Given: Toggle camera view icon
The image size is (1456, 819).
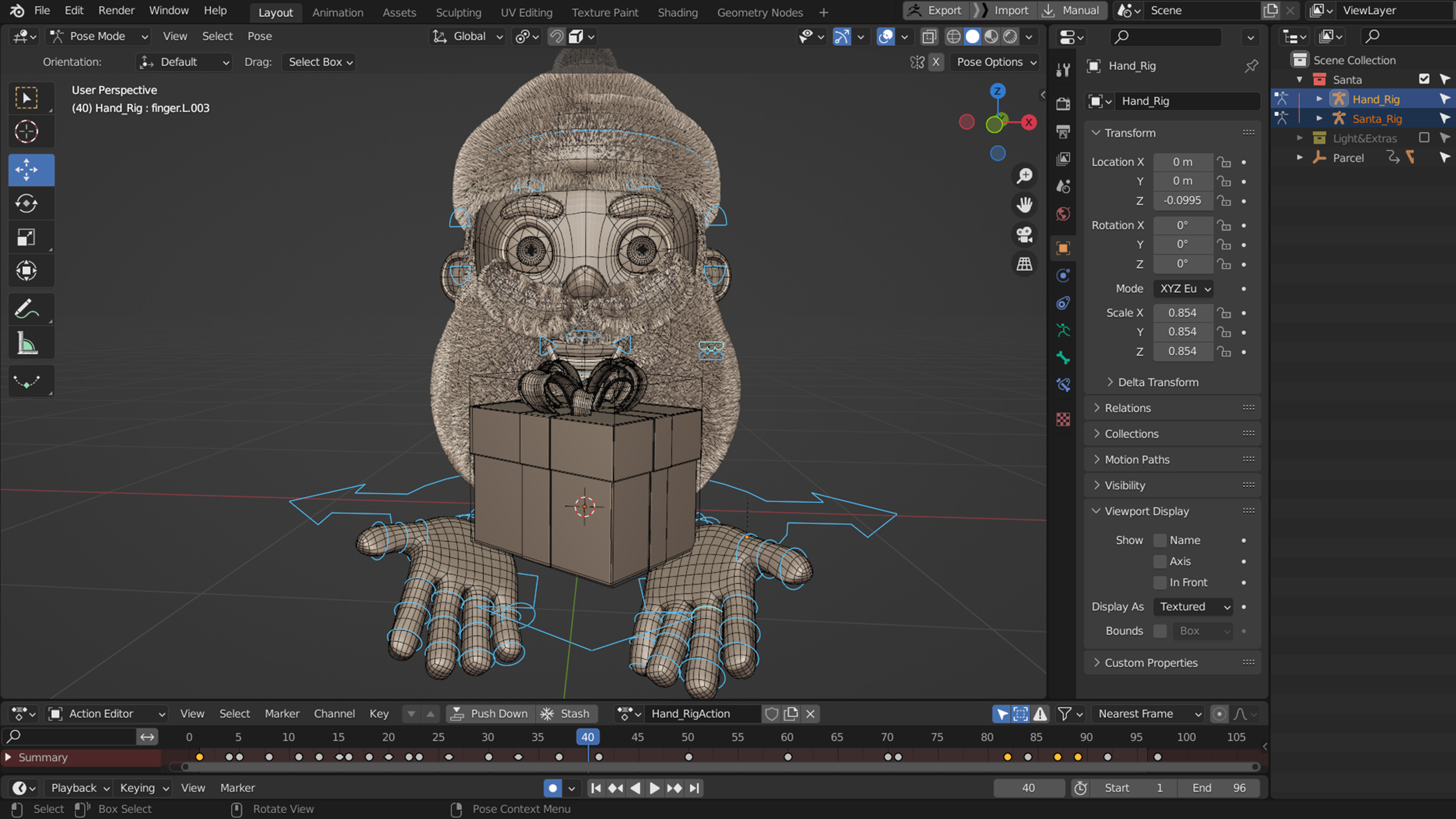Looking at the screenshot, I should click(1024, 235).
